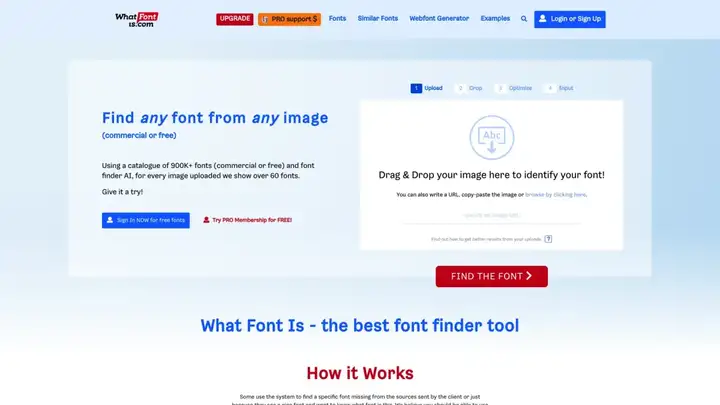Click 'Drag & Drop your image here' text
720x405 pixels.
[x=491, y=174]
